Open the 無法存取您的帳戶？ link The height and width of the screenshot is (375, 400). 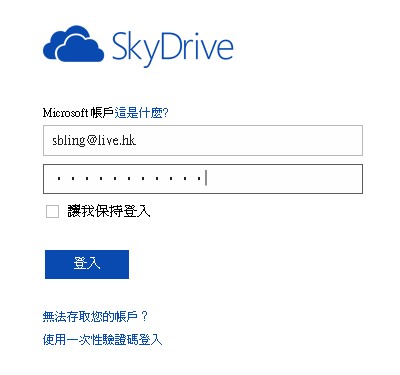click(x=95, y=316)
